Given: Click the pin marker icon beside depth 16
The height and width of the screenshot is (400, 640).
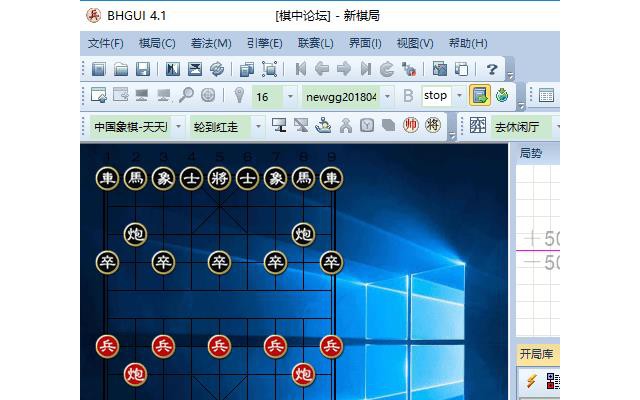Looking at the screenshot, I should tap(239, 95).
